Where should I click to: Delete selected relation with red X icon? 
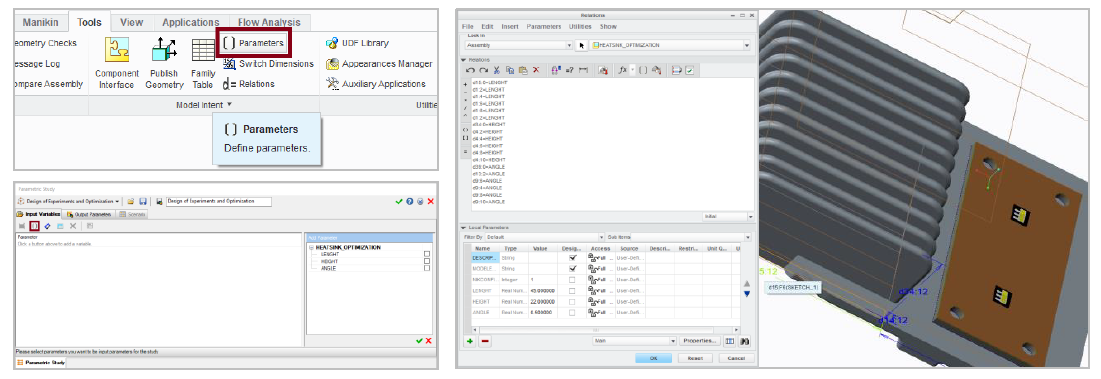coord(536,69)
